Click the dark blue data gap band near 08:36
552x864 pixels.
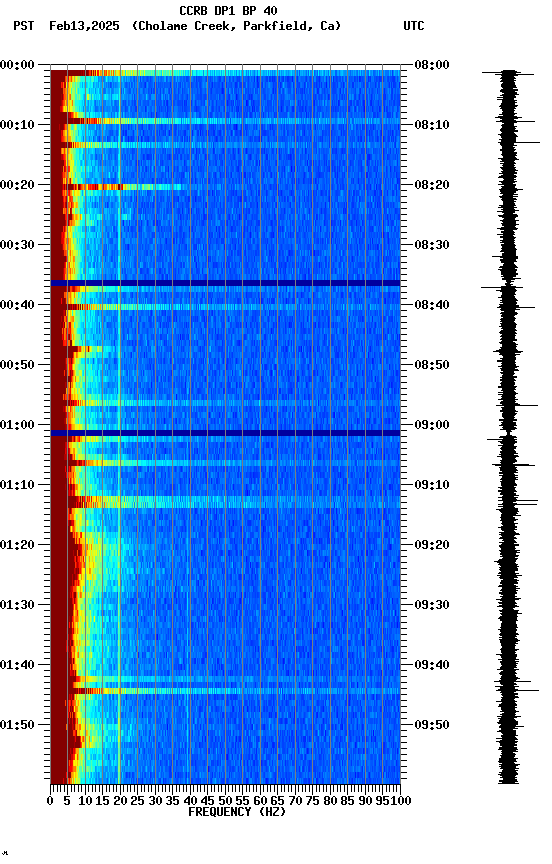[225, 283]
